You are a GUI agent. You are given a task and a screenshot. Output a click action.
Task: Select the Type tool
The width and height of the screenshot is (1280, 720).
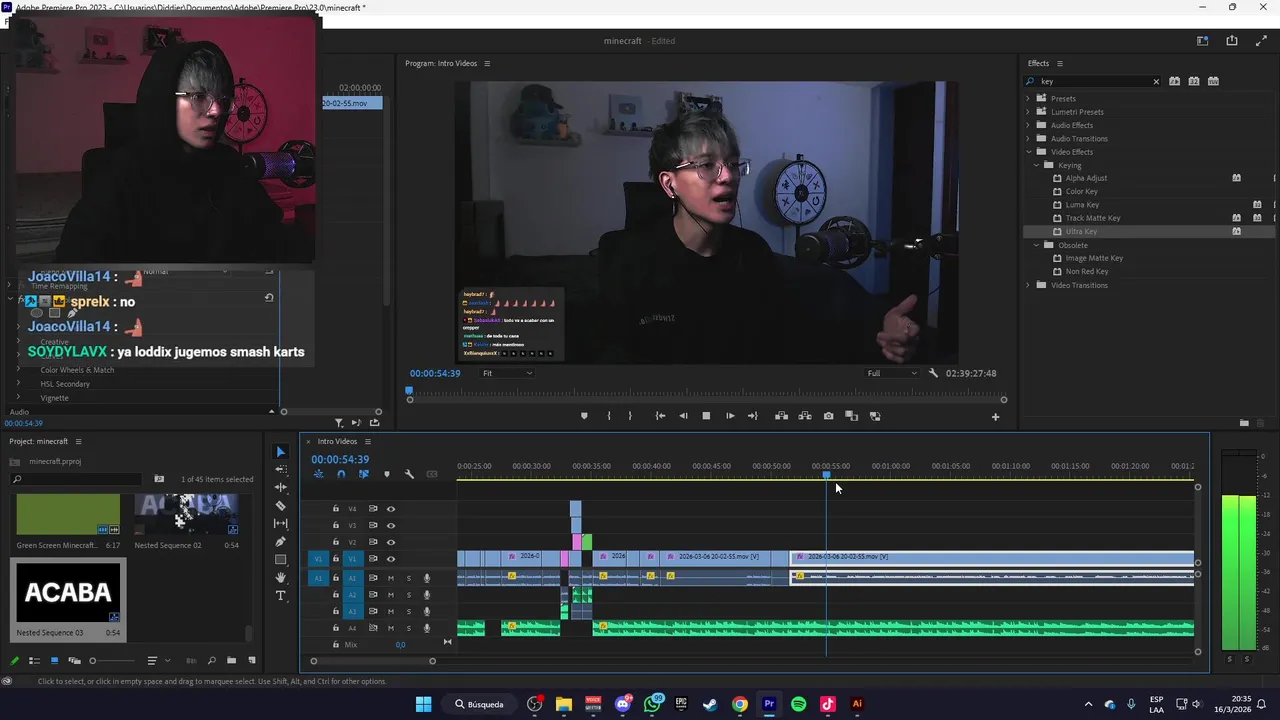280,596
